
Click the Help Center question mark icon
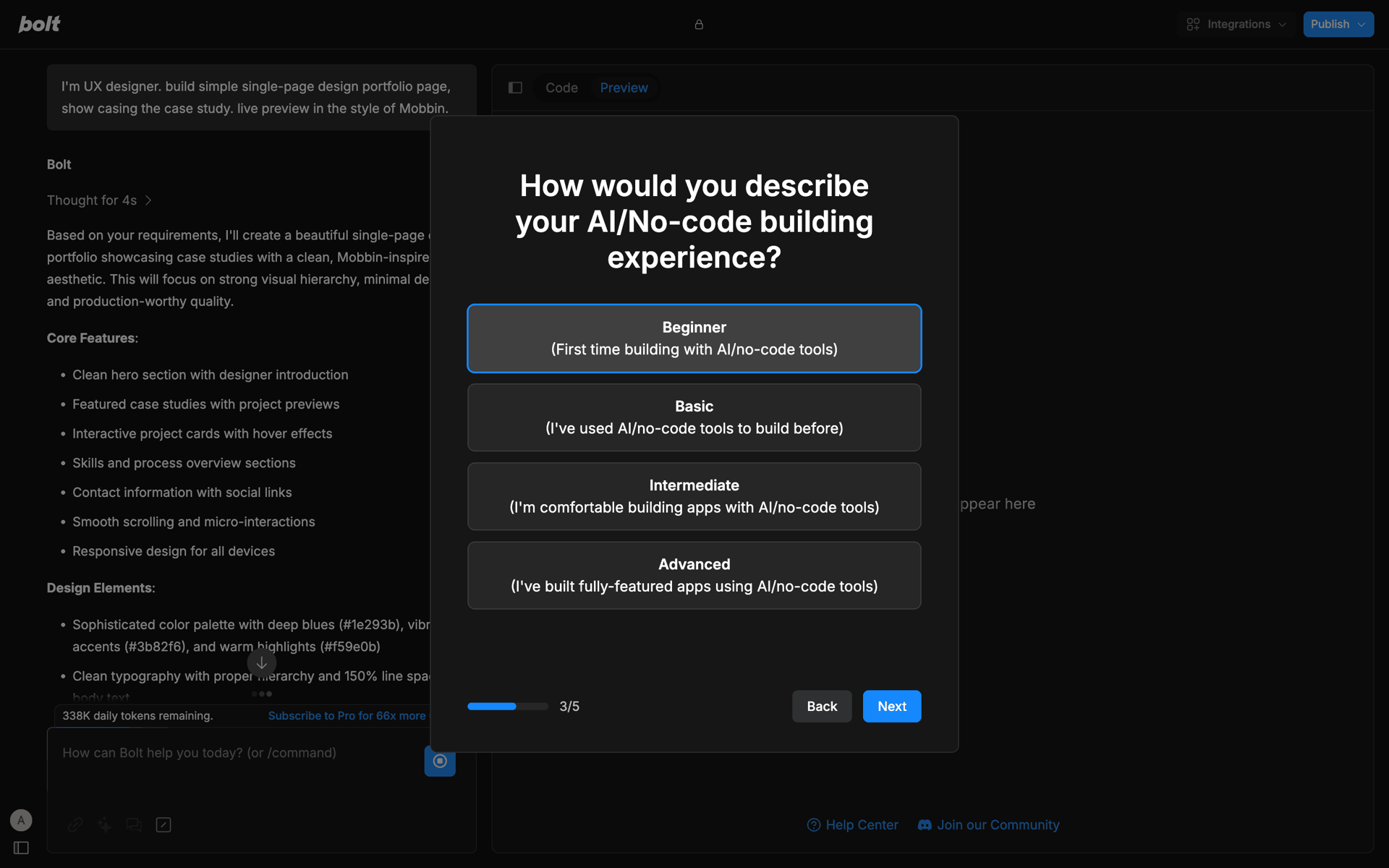(x=814, y=825)
